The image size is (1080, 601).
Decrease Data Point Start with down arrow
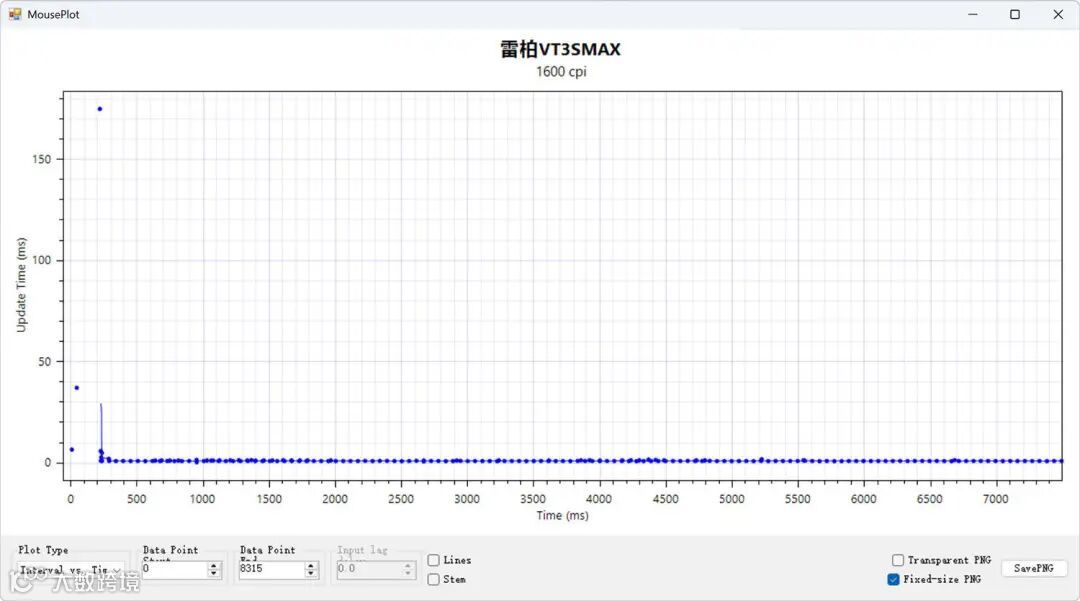[214, 573]
